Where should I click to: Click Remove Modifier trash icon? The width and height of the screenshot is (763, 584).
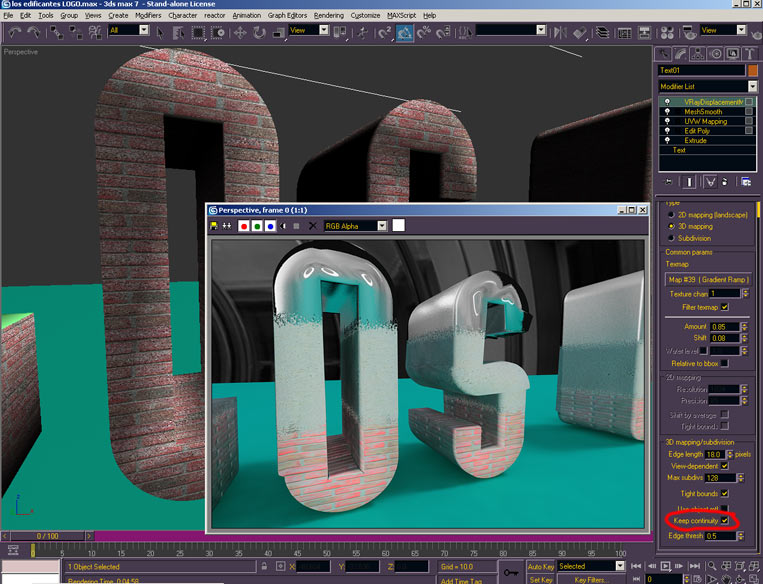725,182
